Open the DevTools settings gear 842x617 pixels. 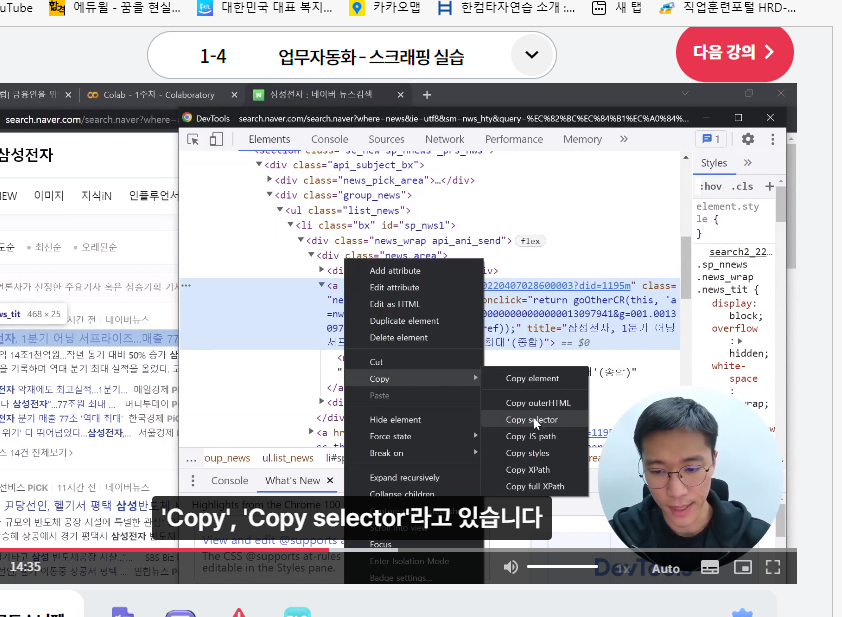coord(747,139)
